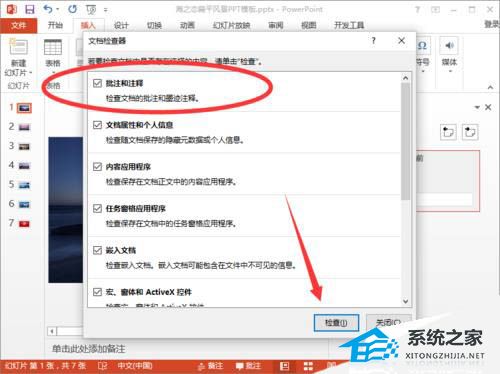Switch to the 插入 ribbon tab
500x374 pixels.
(88, 25)
